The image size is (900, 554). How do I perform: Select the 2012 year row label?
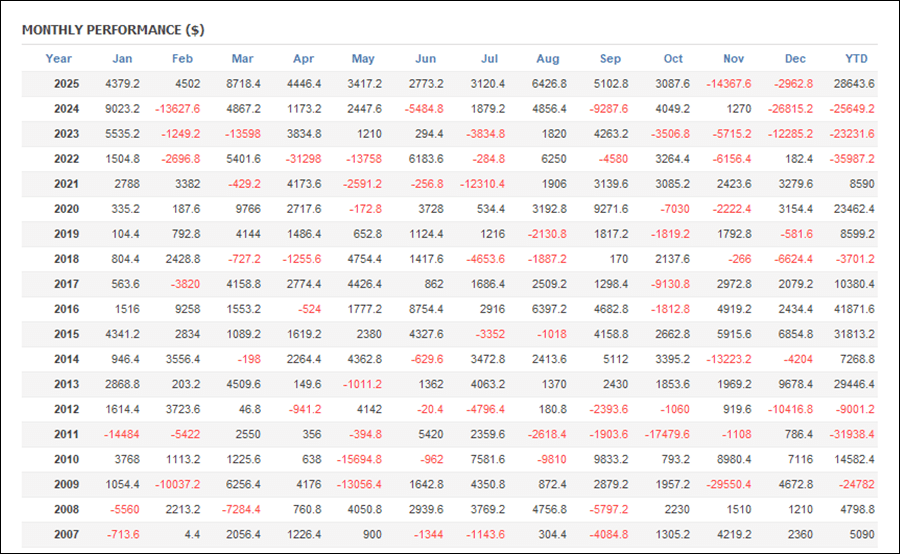coord(67,409)
